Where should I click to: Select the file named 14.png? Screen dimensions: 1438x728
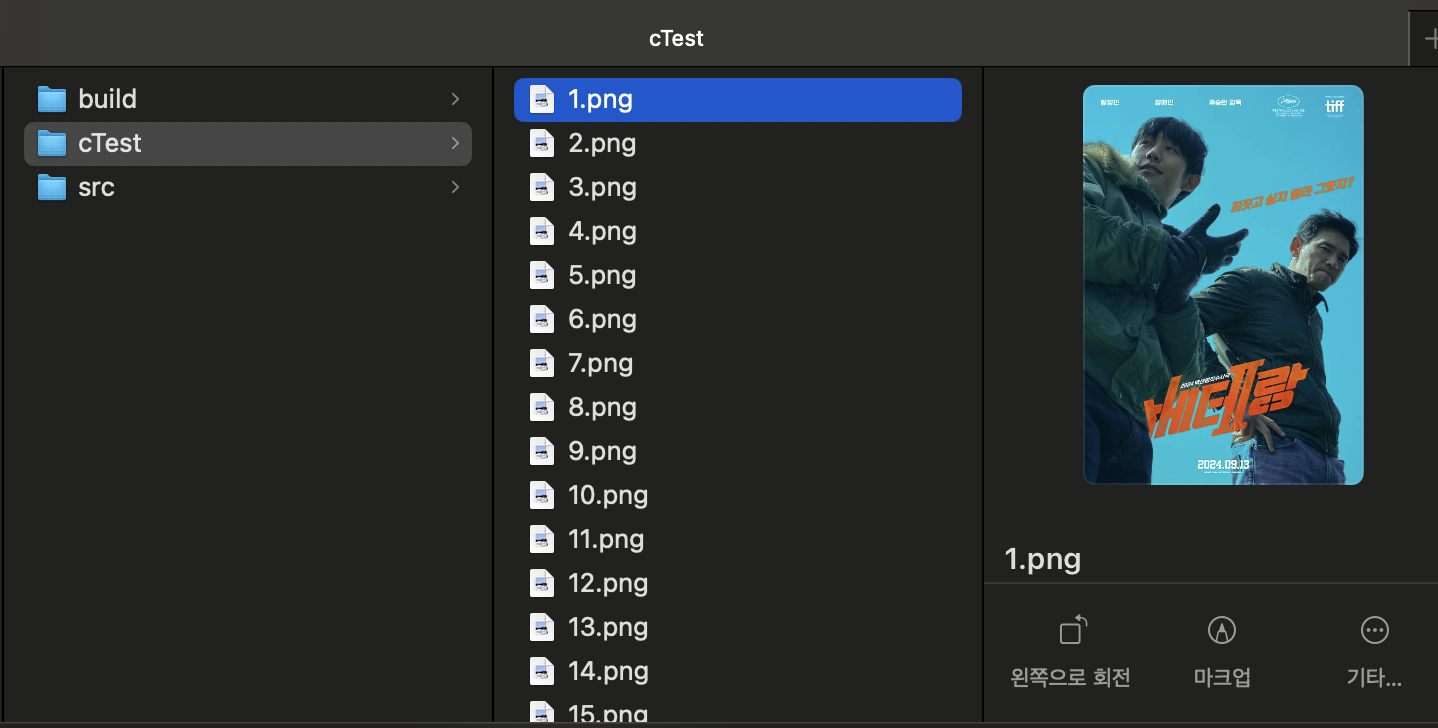click(x=608, y=672)
